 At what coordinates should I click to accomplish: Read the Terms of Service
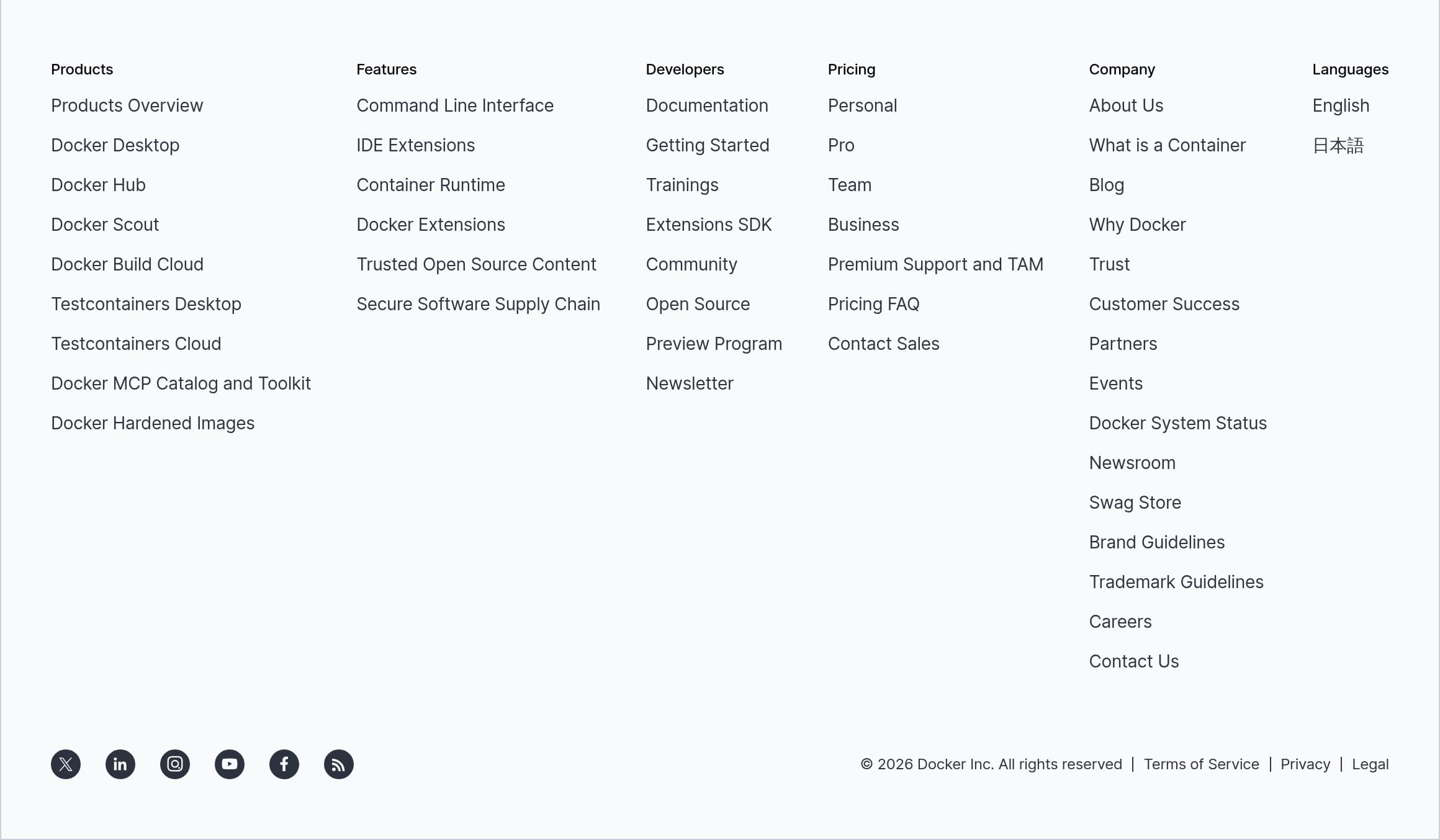(x=1201, y=764)
